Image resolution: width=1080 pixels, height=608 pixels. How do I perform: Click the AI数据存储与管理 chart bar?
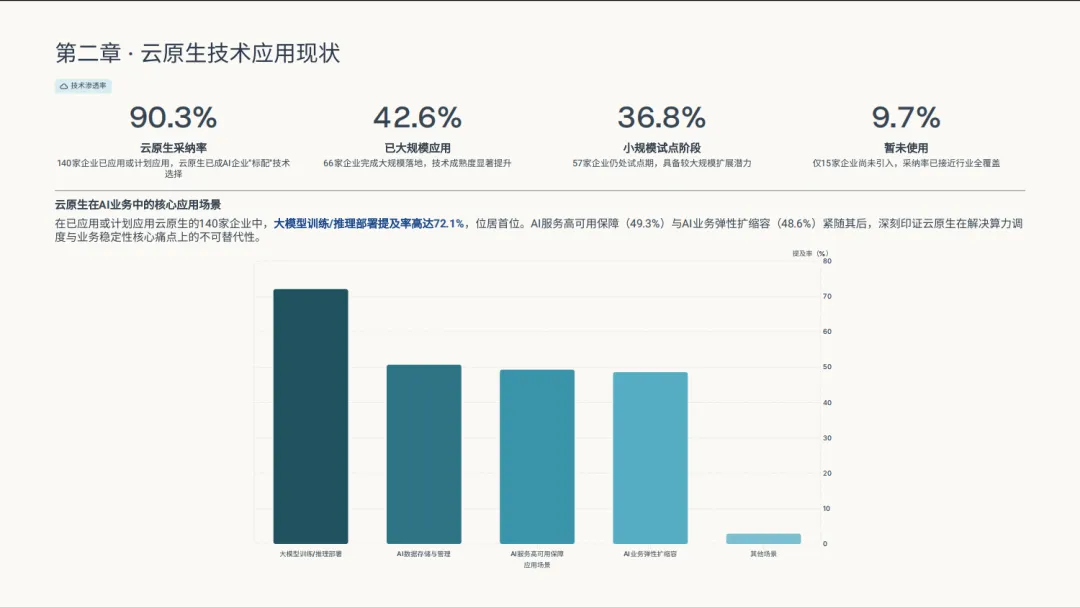(424, 454)
